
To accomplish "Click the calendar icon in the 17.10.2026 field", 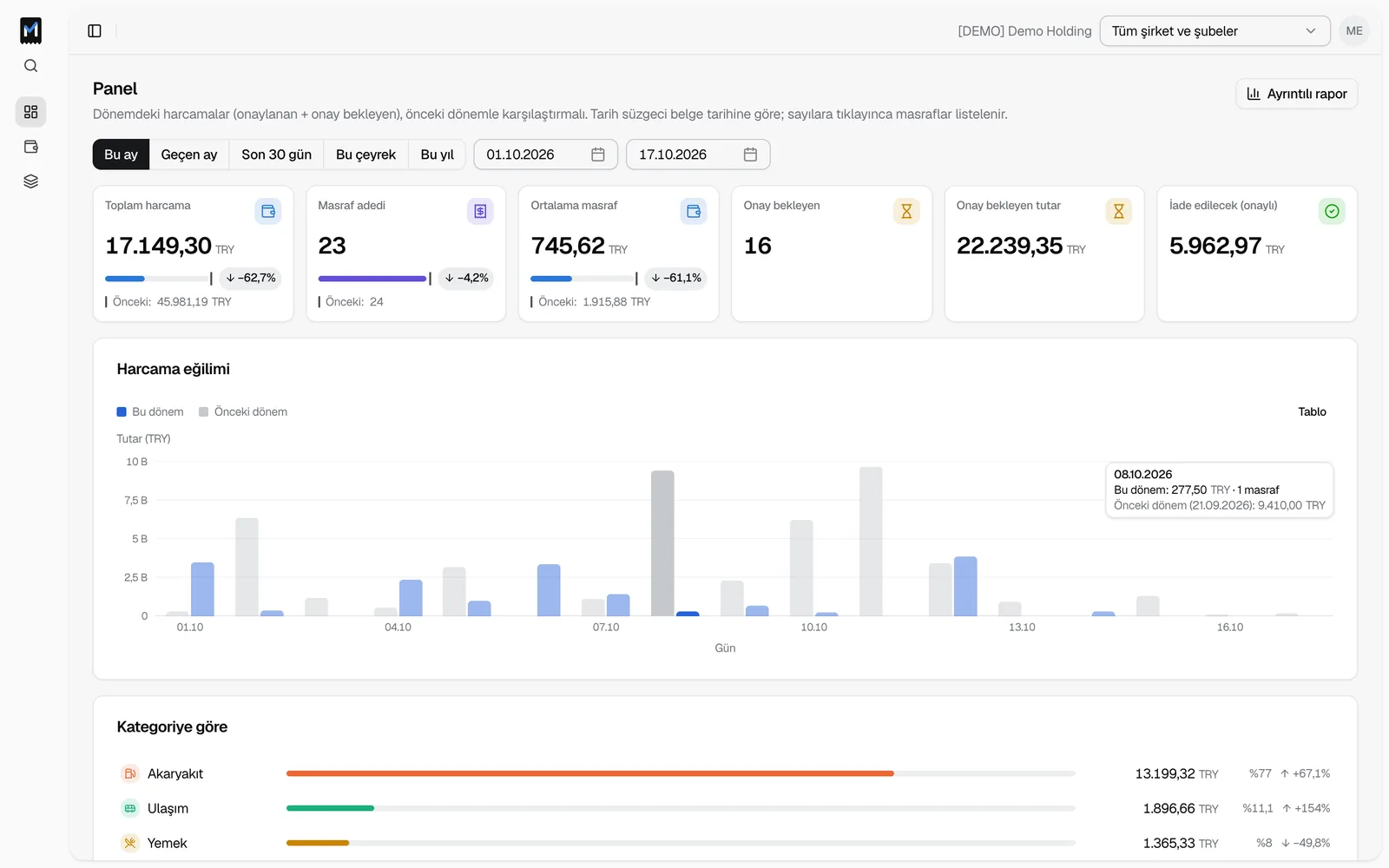I will (x=751, y=155).
